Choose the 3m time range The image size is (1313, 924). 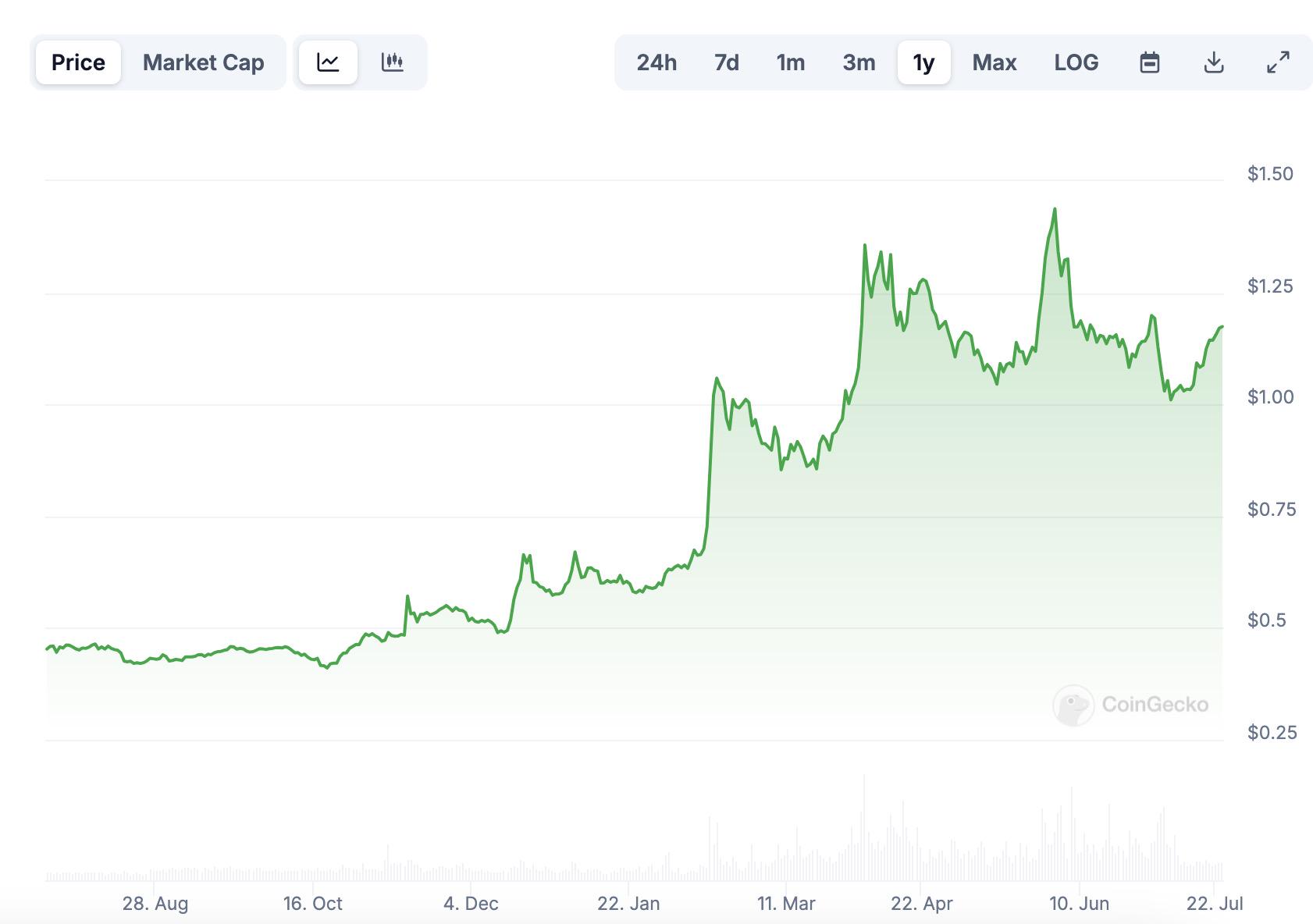859,62
